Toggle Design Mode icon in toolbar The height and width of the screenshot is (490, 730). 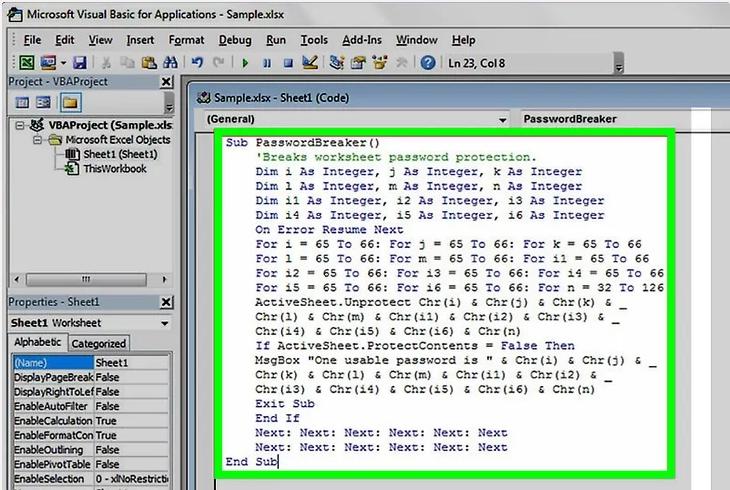coord(309,62)
